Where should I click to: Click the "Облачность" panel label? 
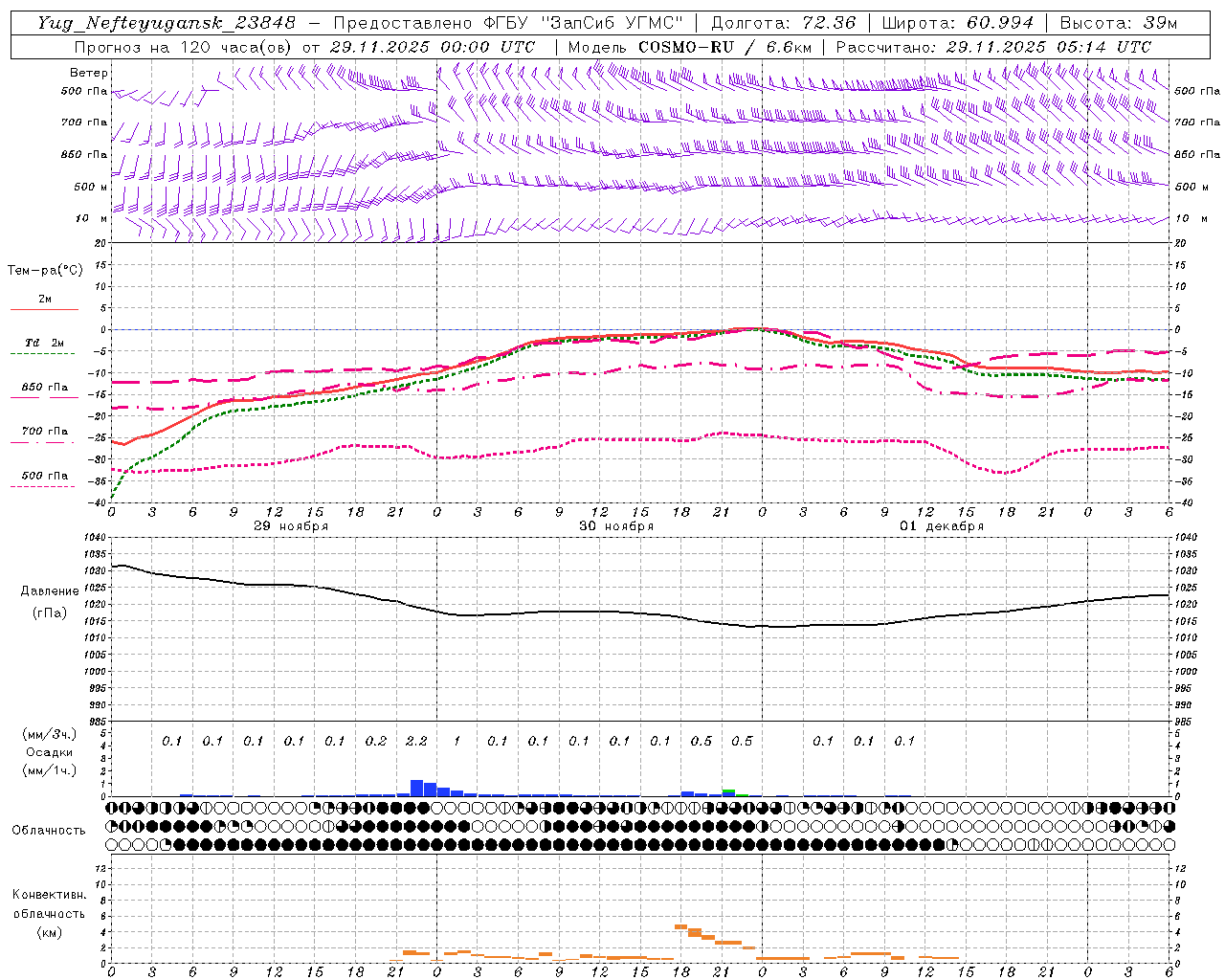click(x=49, y=831)
